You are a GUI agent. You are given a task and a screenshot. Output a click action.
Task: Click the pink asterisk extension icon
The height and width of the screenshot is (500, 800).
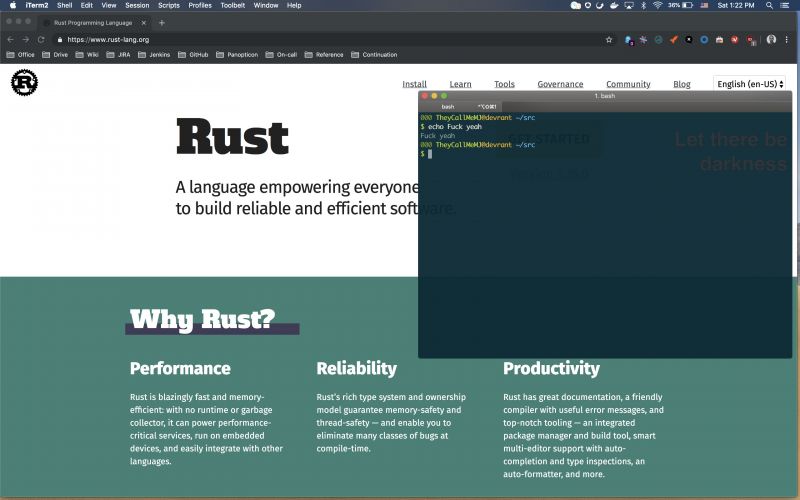click(643, 39)
